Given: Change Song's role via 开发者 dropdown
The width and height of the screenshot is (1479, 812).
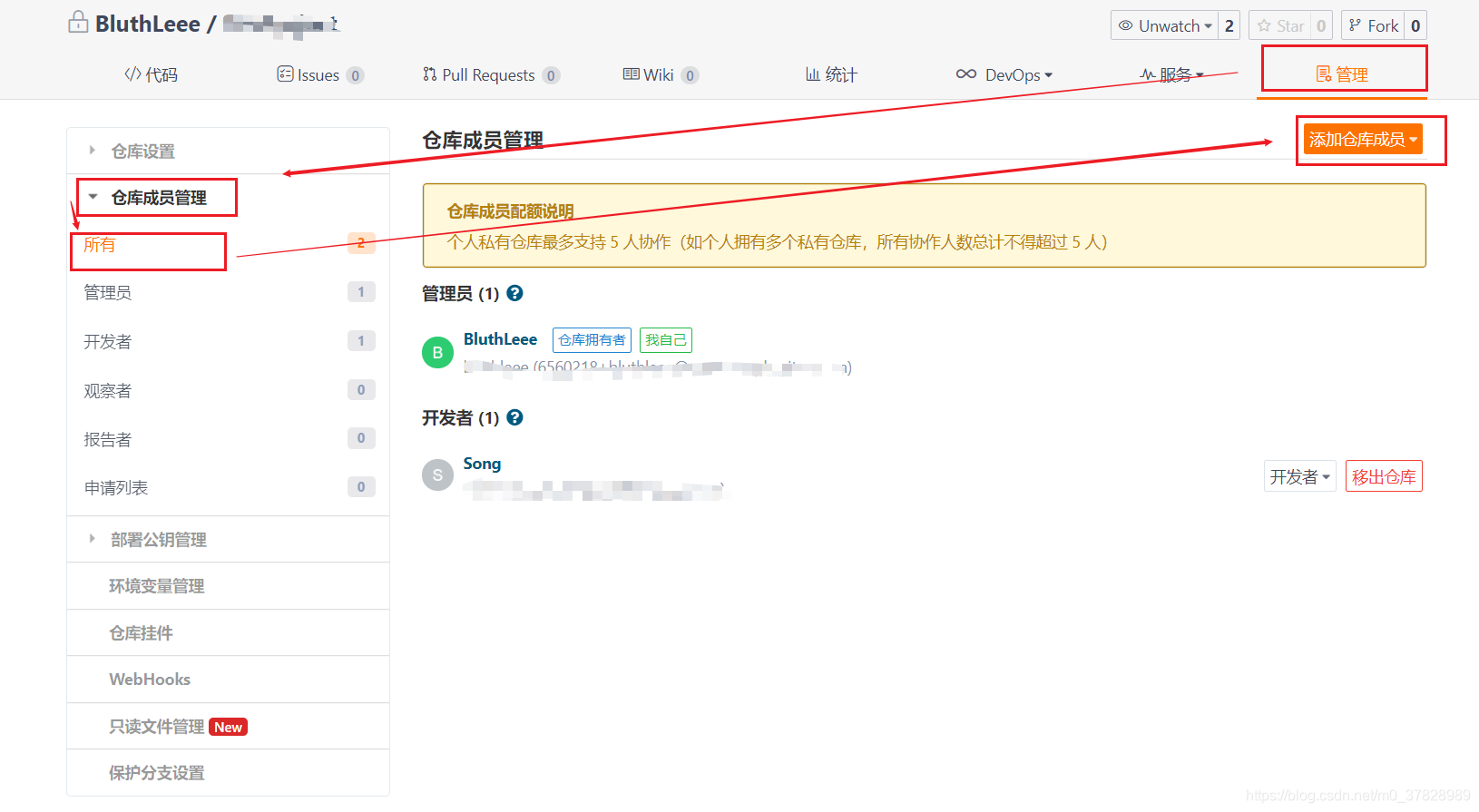Looking at the screenshot, I should (1299, 476).
